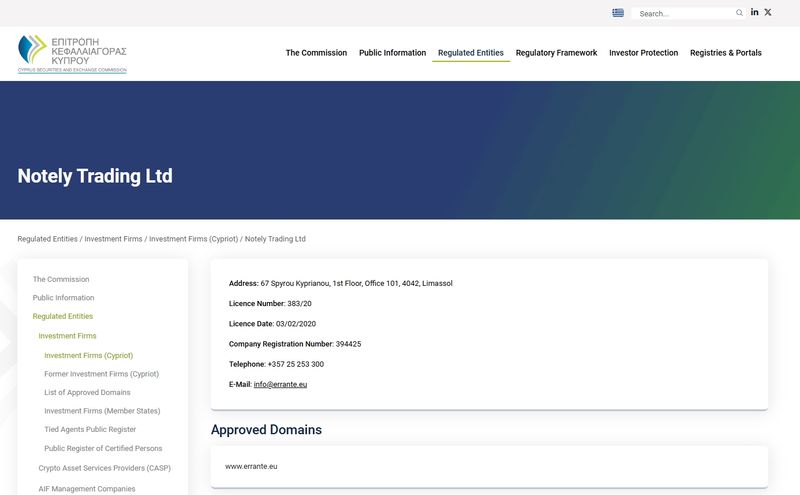Image resolution: width=800 pixels, height=495 pixels.
Task: Open List of Approved Domains sidebar link
Action: point(87,392)
